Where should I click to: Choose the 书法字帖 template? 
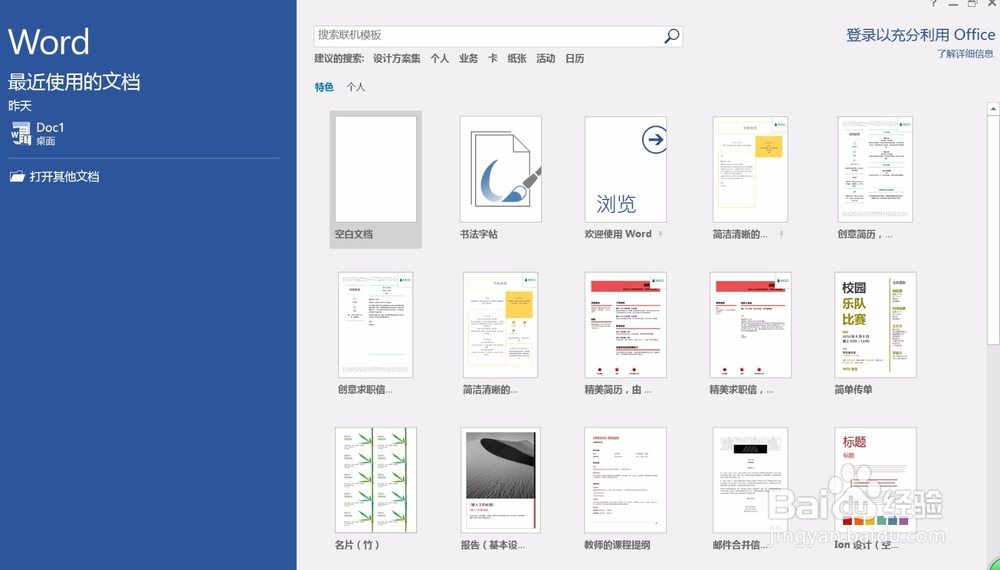pos(501,169)
